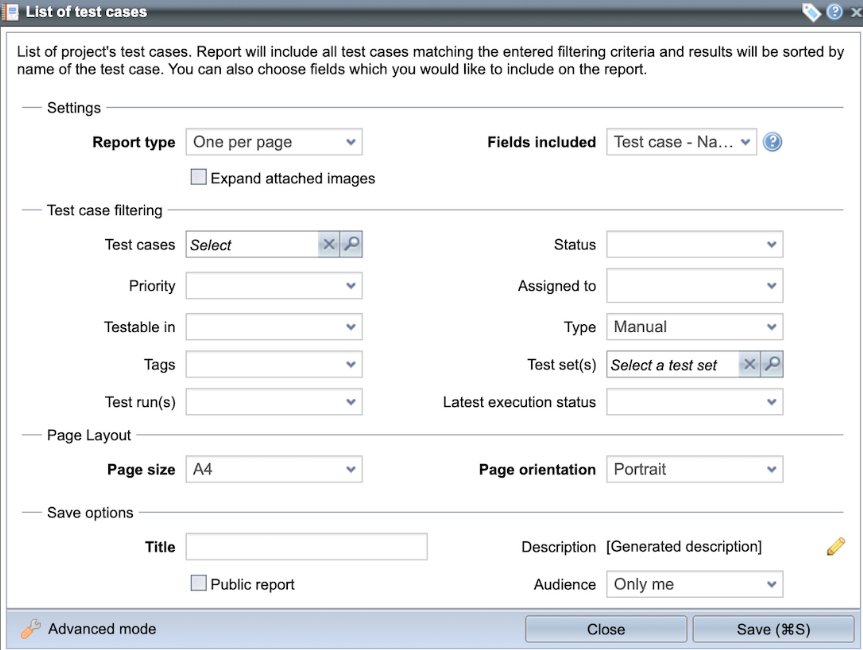This screenshot has width=863, height=650.
Task: Clear the Test set(s) selection
Action: coord(749,365)
